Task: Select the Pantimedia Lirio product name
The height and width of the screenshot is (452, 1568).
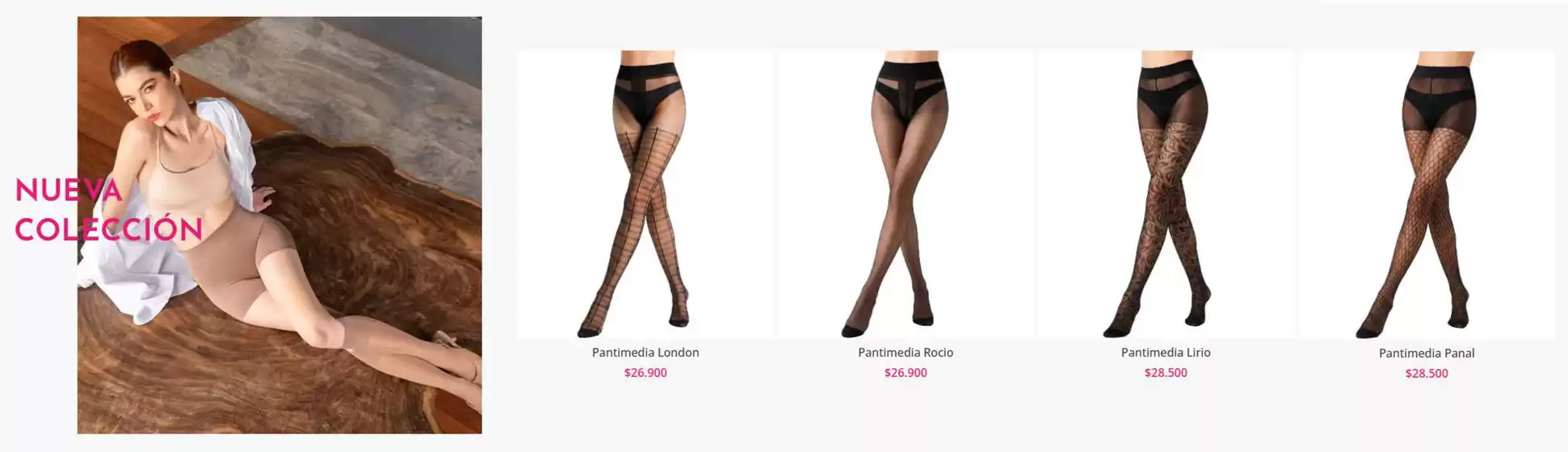Action: pos(1166,353)
